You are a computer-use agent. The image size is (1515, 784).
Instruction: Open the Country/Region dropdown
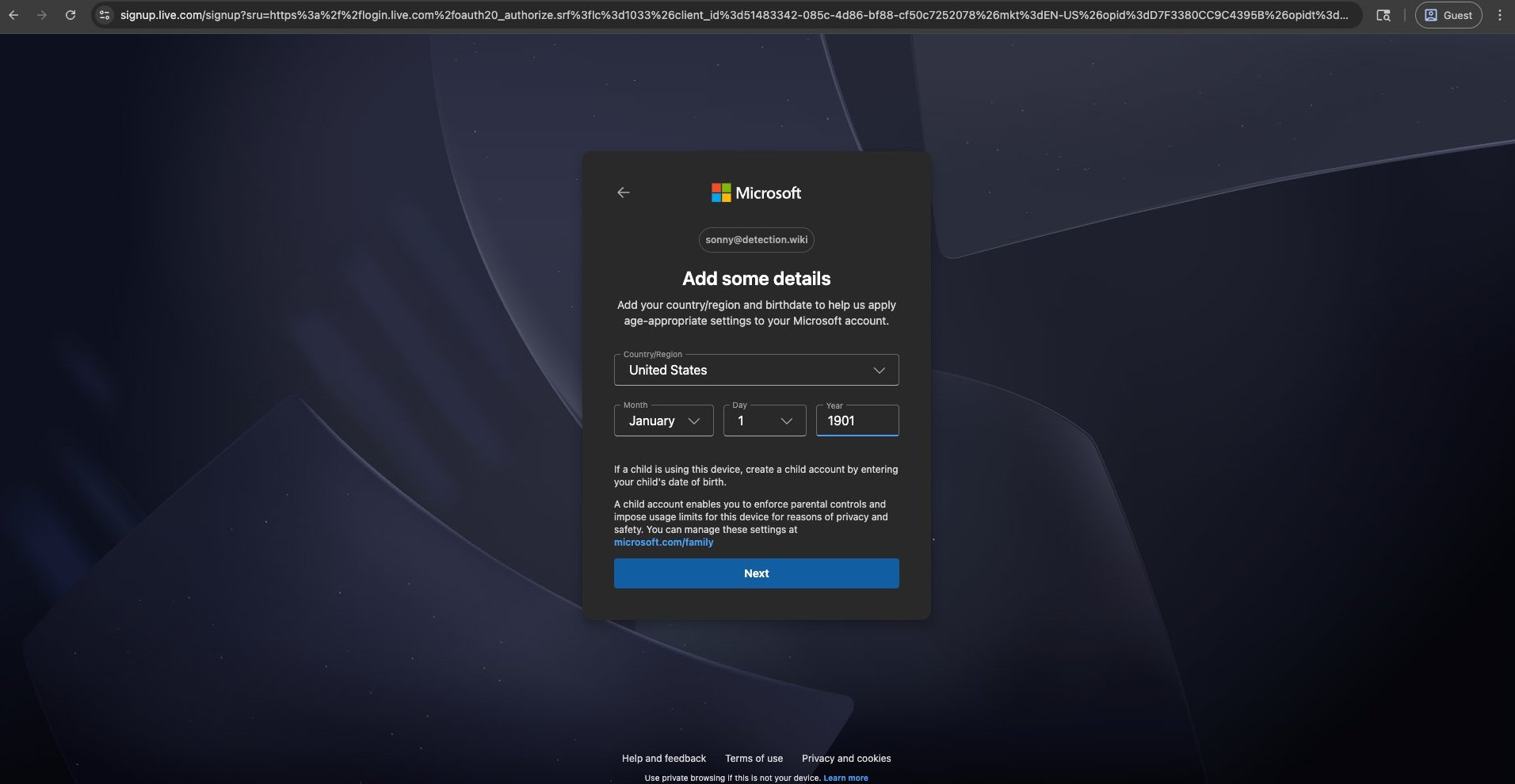[x=757, y=370]
